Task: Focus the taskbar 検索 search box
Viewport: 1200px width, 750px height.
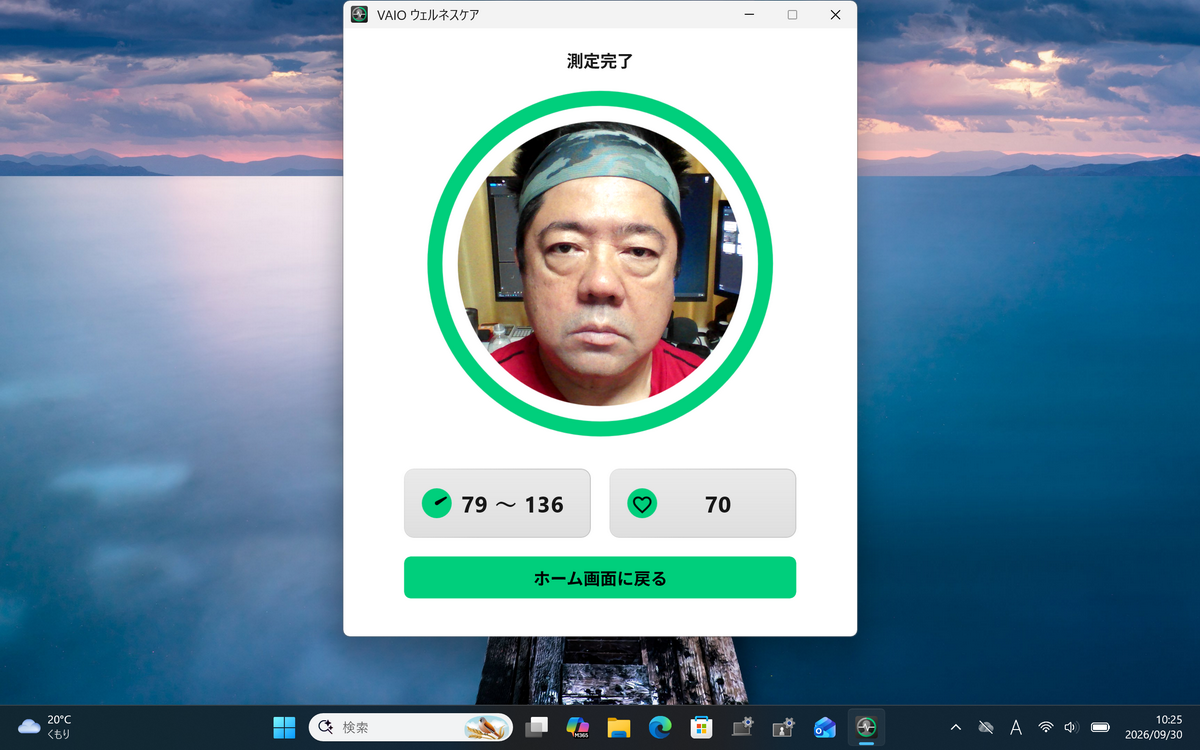Action: tap(411, 727)
